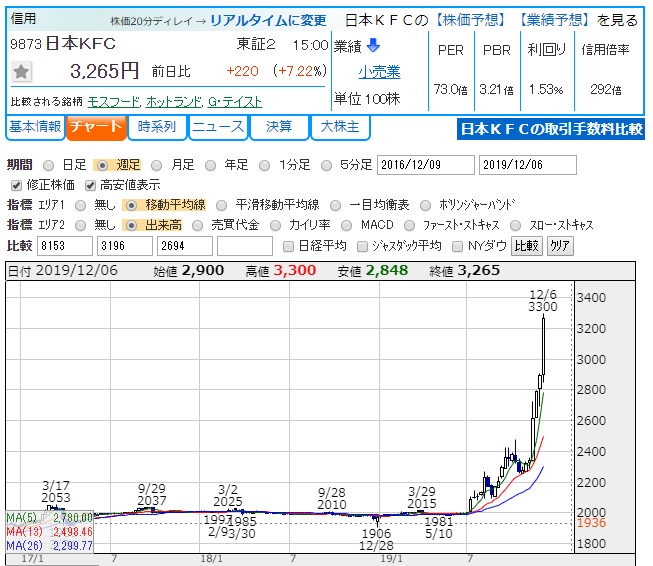Select 年足 yearly period radio button

(210, 165)
